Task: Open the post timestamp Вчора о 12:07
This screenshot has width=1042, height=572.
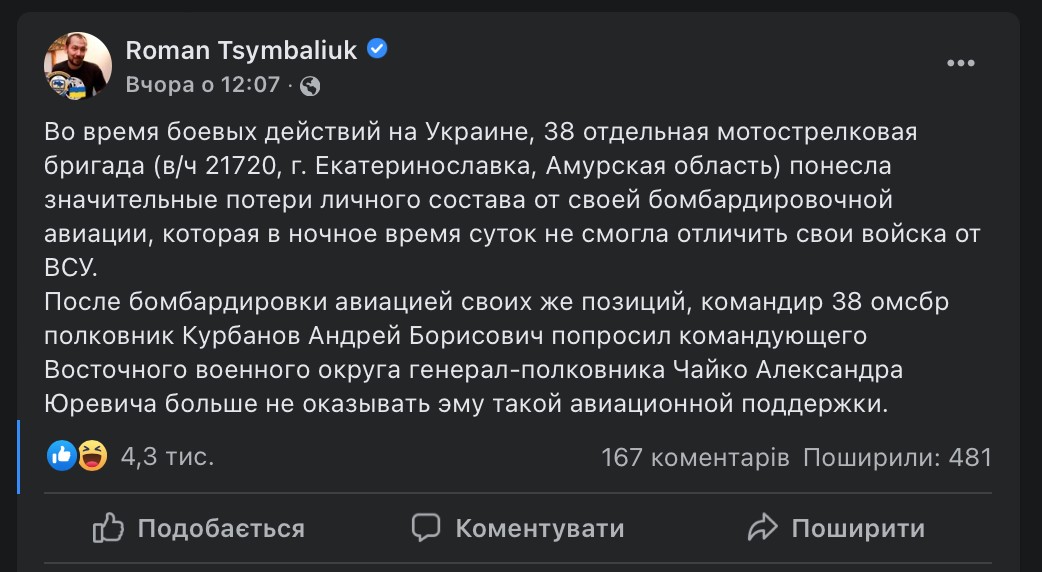Action: tap(203, 85)
